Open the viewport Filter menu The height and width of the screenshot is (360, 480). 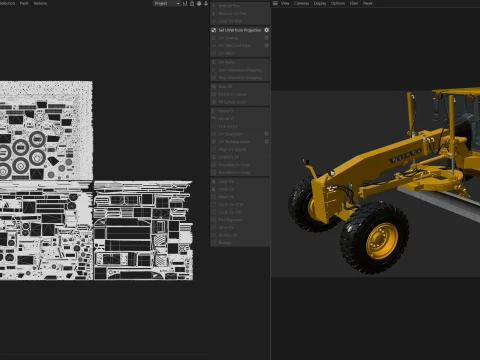click(354, 3)
